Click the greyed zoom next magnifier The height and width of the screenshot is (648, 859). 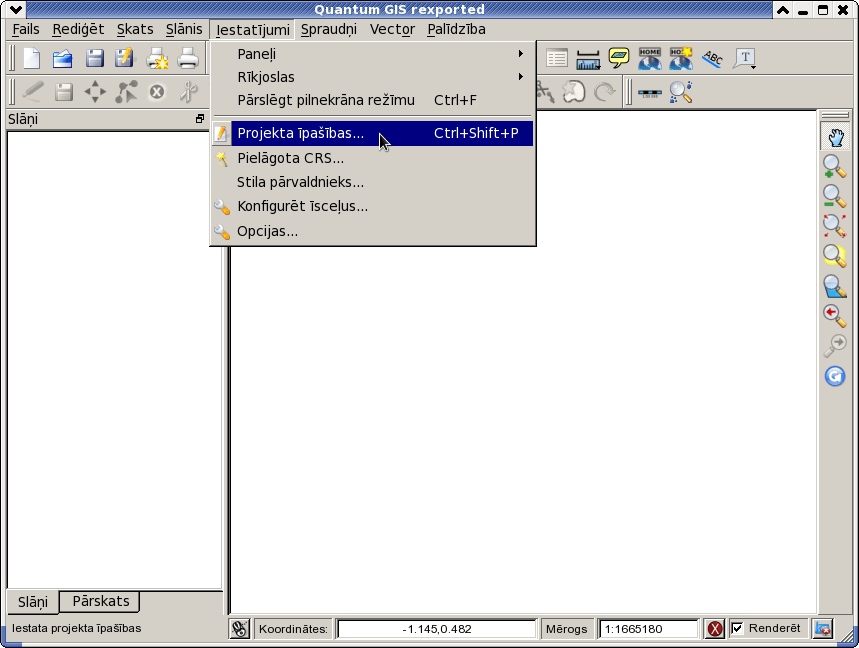coord(834,345)
